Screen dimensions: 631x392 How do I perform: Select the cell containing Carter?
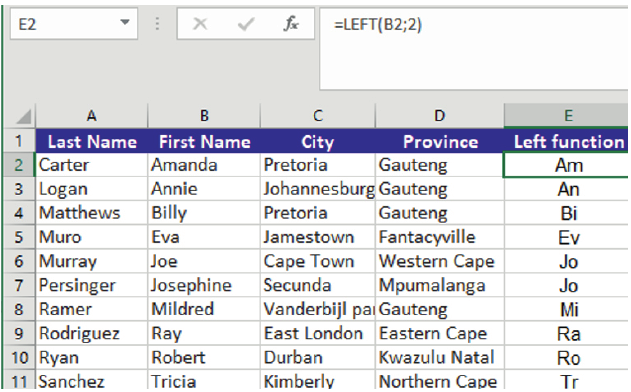click(92, 165)
